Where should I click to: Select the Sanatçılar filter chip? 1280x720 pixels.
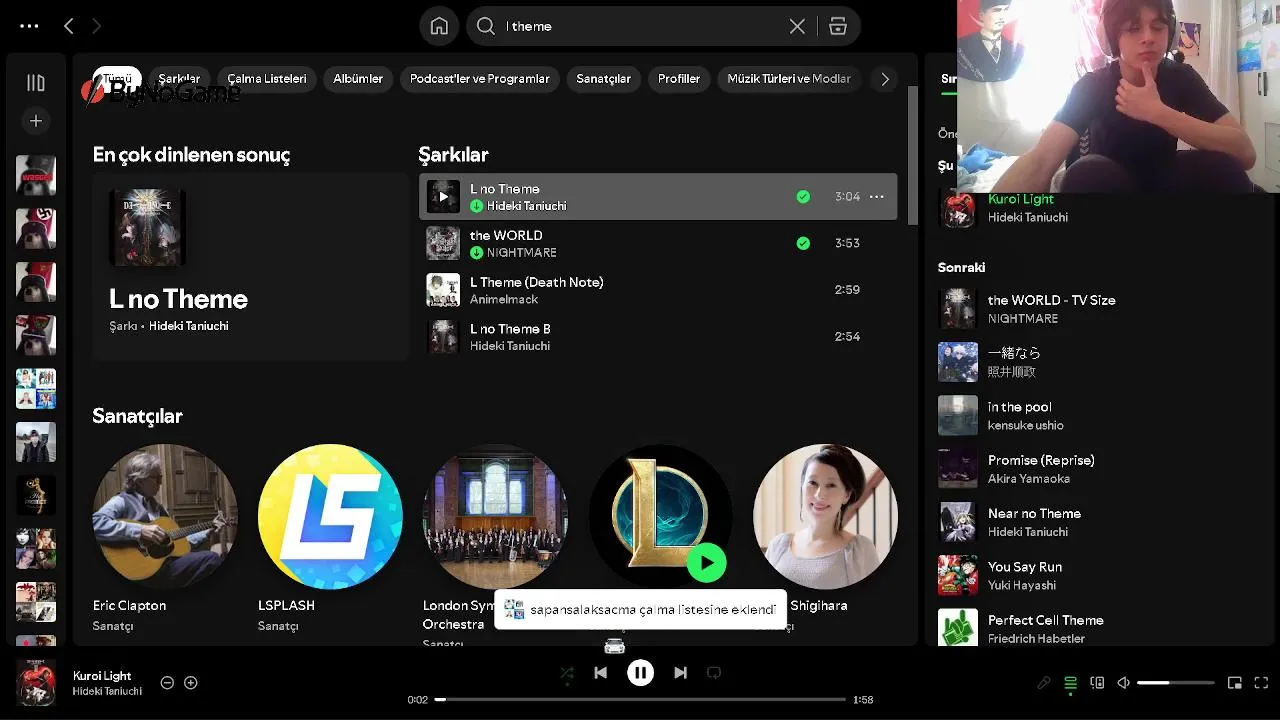604,79
